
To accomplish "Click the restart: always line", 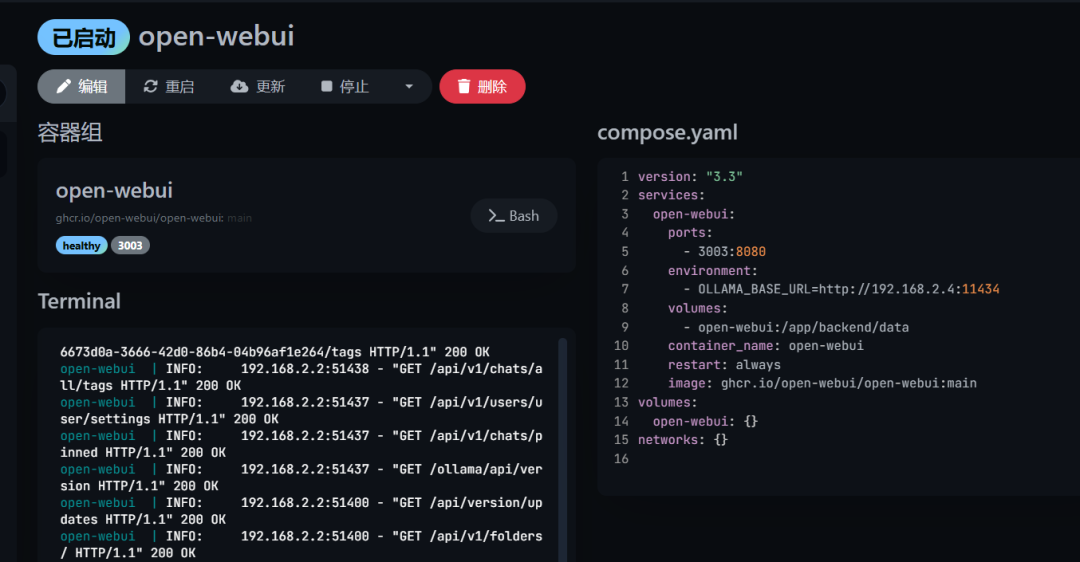I will pyautogui.click(x=725, y=365).
